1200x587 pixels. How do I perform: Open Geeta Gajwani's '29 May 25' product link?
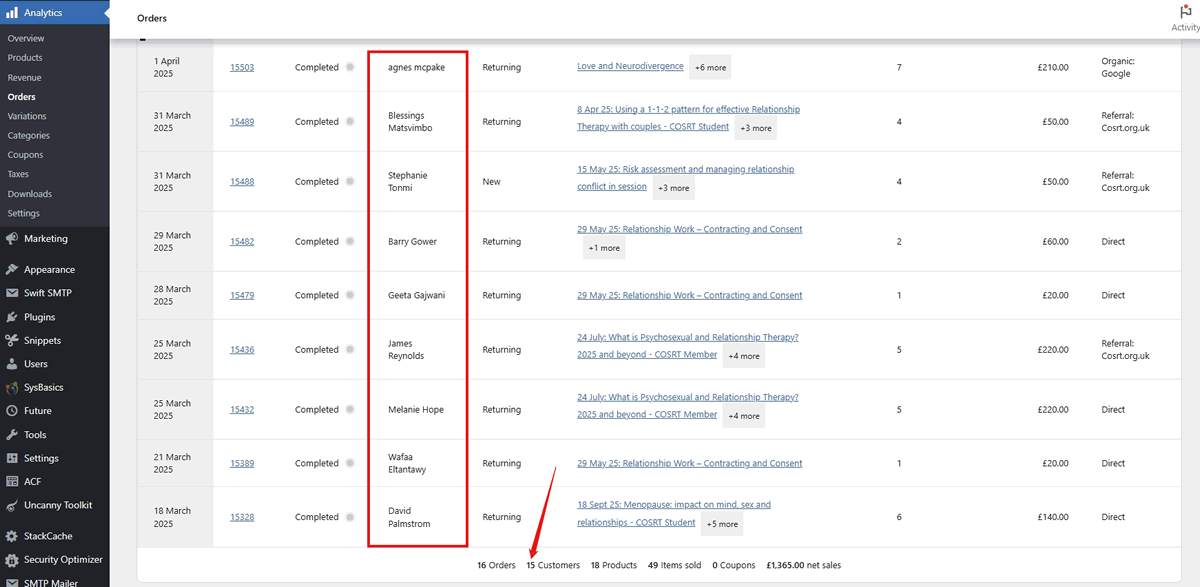pyautogui.click(x=689, y=295)
